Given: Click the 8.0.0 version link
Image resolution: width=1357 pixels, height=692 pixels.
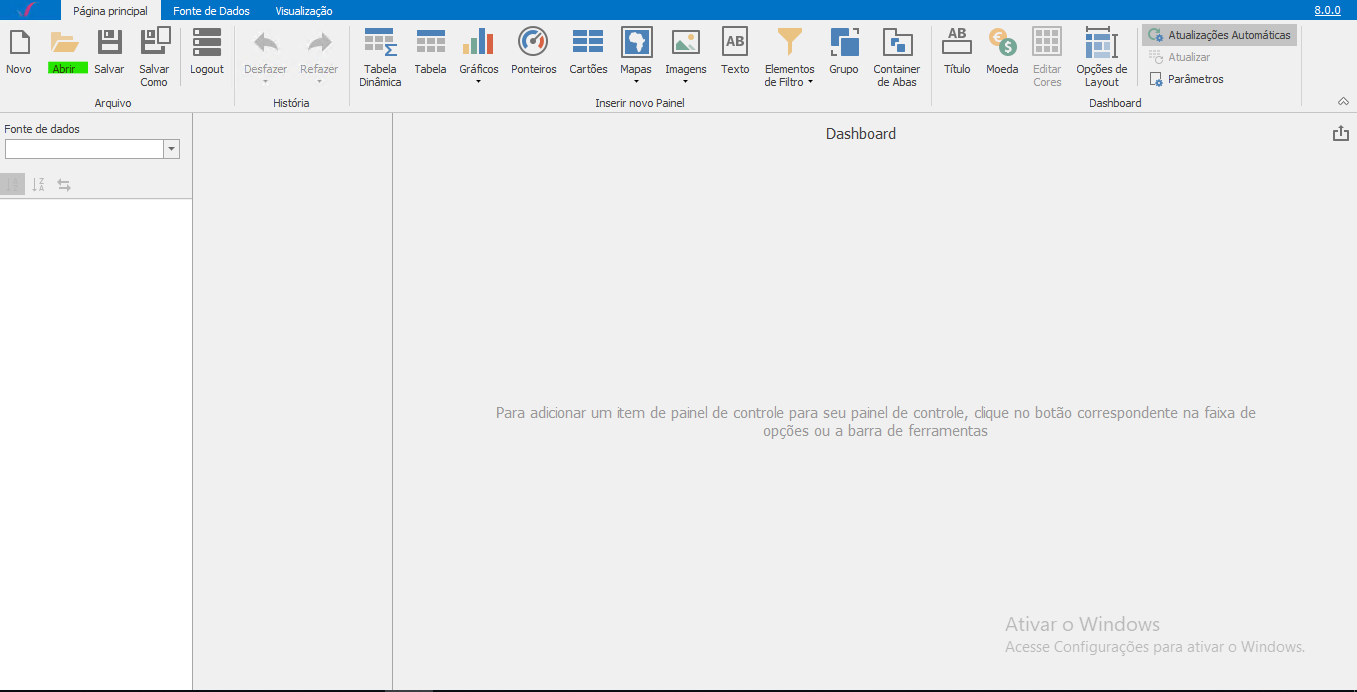Looking at the screenshot, I should (x=1327, y=10).
